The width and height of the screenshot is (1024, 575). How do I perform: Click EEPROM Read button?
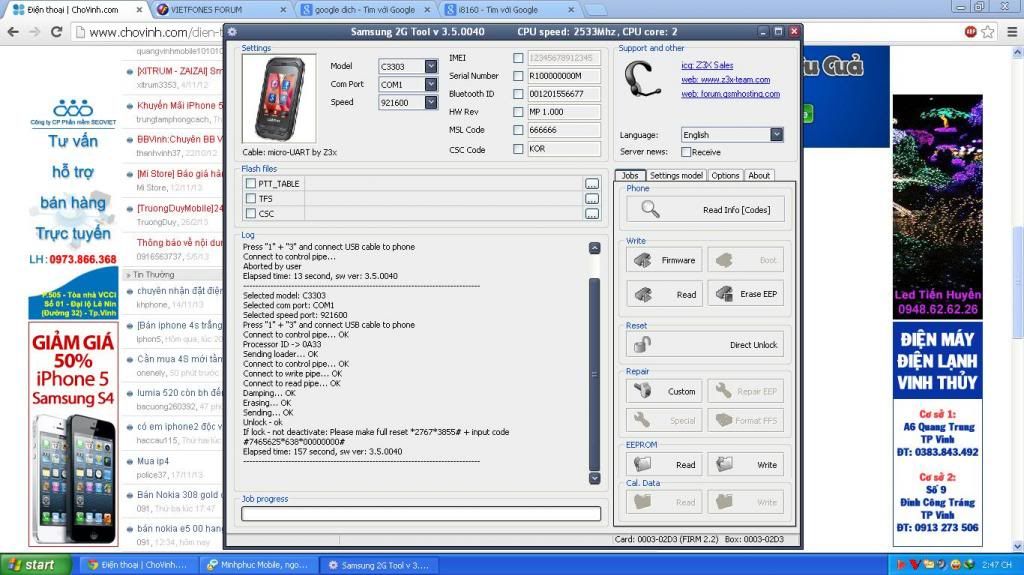pyautogui.click(x=664, y=465)
